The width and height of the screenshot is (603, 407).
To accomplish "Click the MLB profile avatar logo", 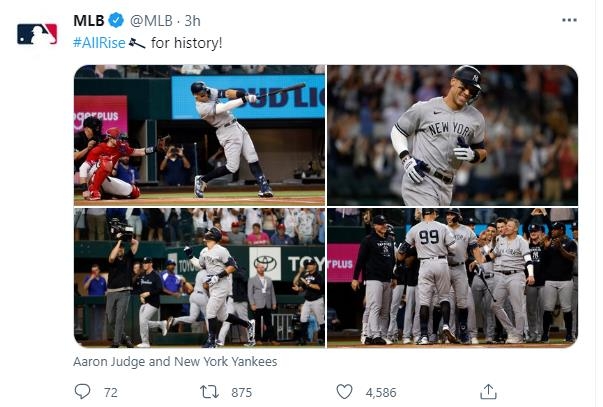I will (x=37, y=34).
